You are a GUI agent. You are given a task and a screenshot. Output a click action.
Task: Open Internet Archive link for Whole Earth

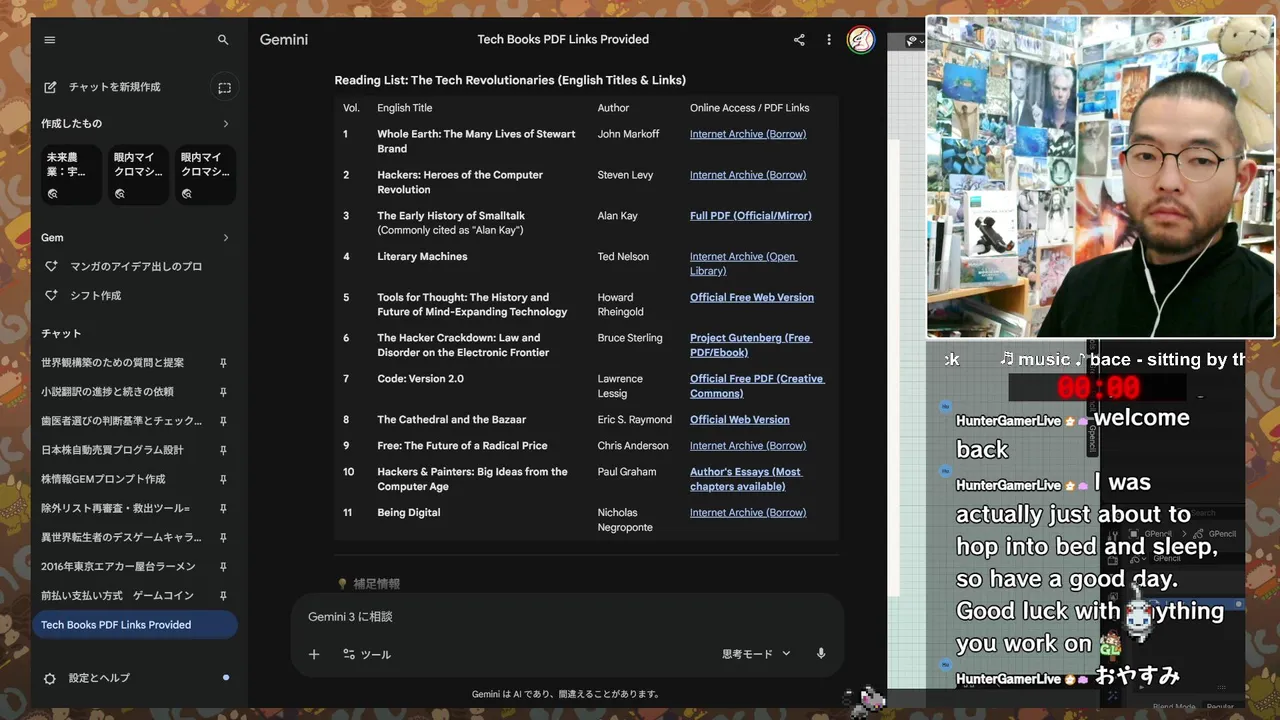pos(748,134)
